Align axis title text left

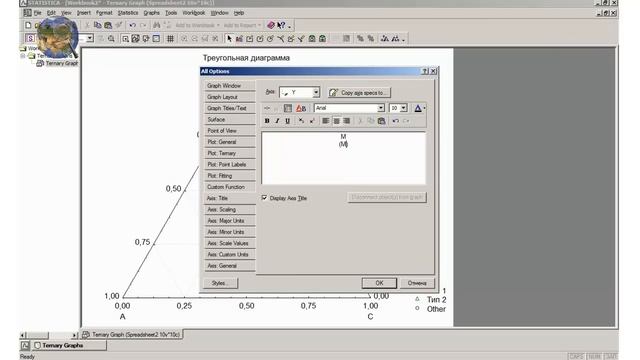coord(326,121)
